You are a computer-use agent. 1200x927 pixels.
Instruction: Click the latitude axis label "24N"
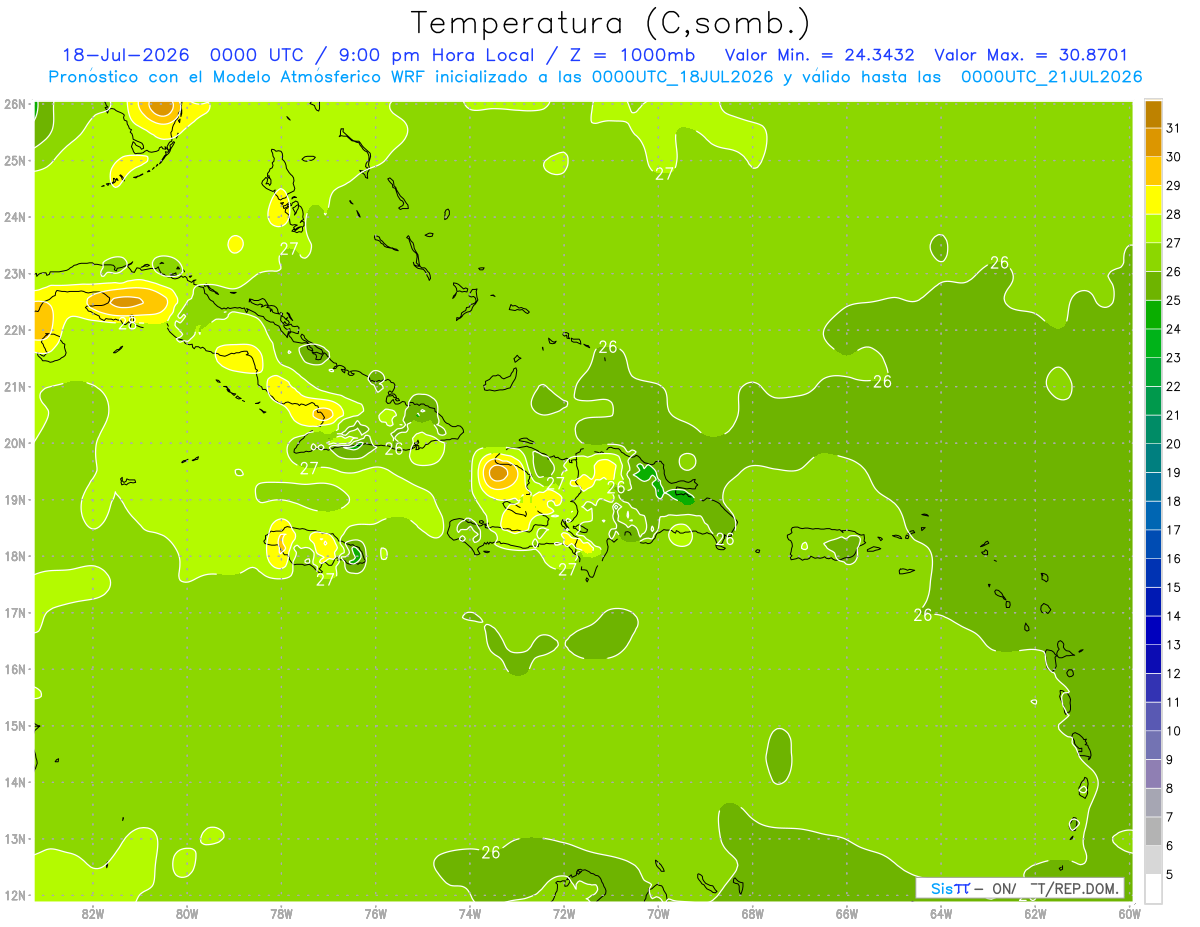click(x=14, y=217)
